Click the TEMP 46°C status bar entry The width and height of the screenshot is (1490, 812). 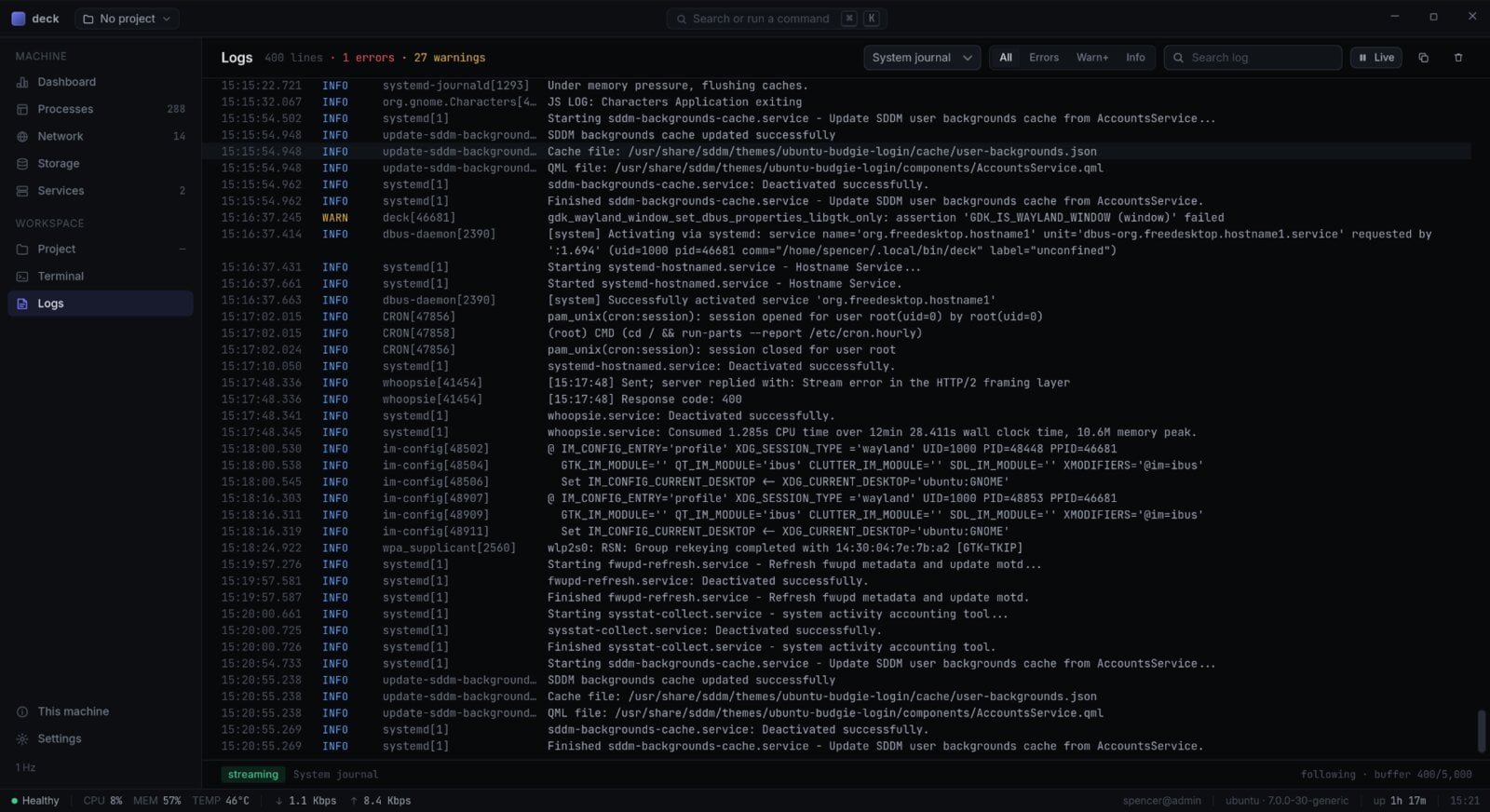click(221, 801)
